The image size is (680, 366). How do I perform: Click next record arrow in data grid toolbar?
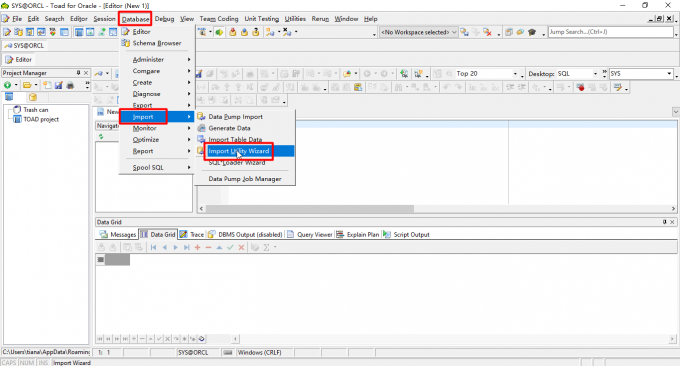176,247
